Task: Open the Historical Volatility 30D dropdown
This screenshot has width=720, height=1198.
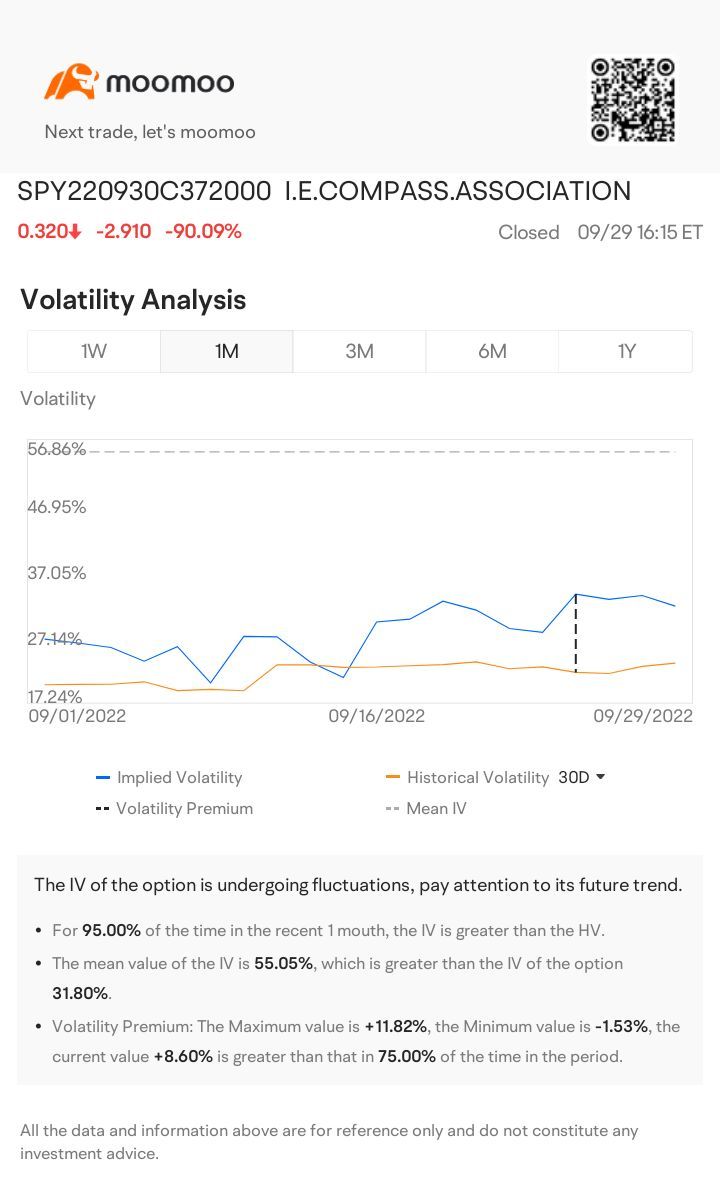Action: pyautogui.click(x=582, y=777)
